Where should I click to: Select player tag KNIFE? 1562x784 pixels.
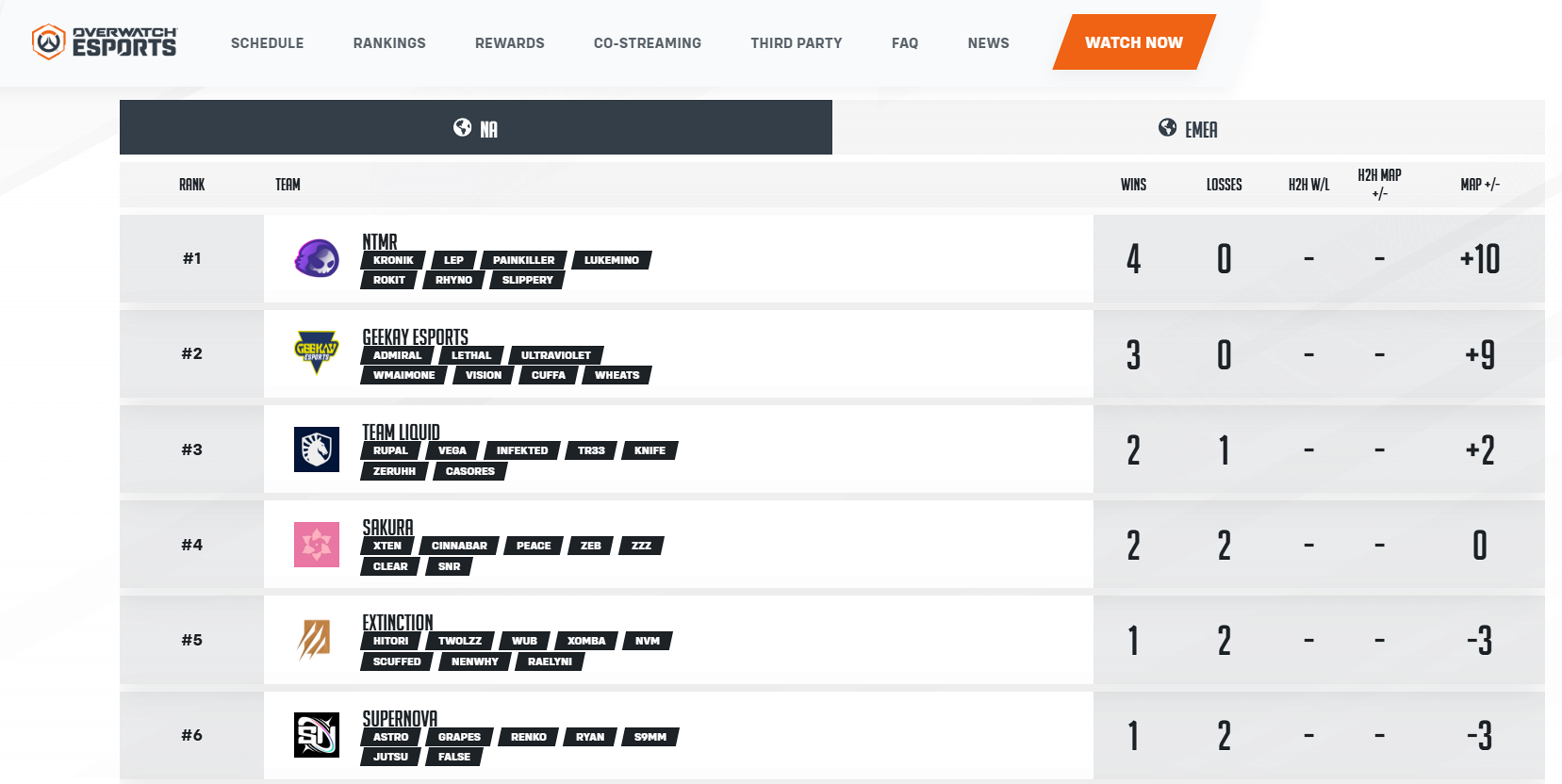pos(649,450)
